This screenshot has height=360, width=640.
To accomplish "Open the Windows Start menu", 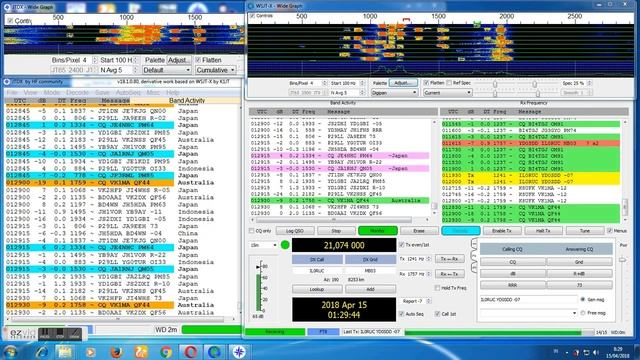I will [x=10, y=351].
